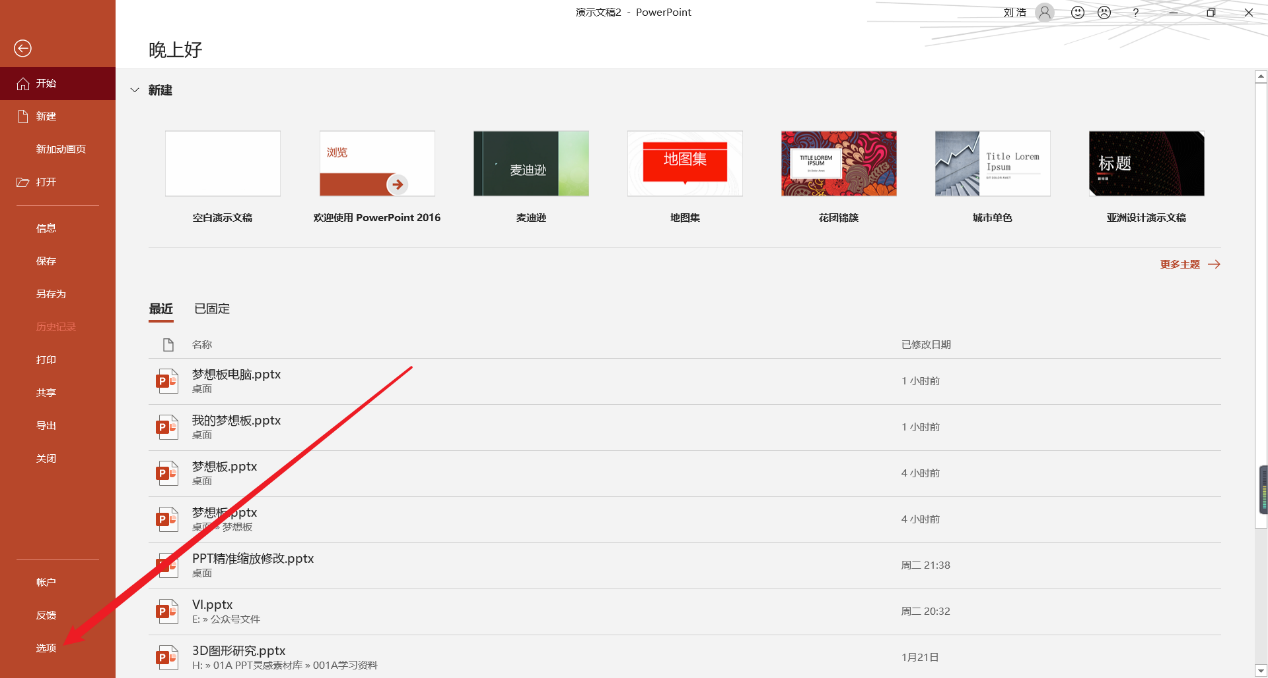Click the 已修改日期 column header
The width and height of the screenshot is (1268, 678).
tap(926, 345)
